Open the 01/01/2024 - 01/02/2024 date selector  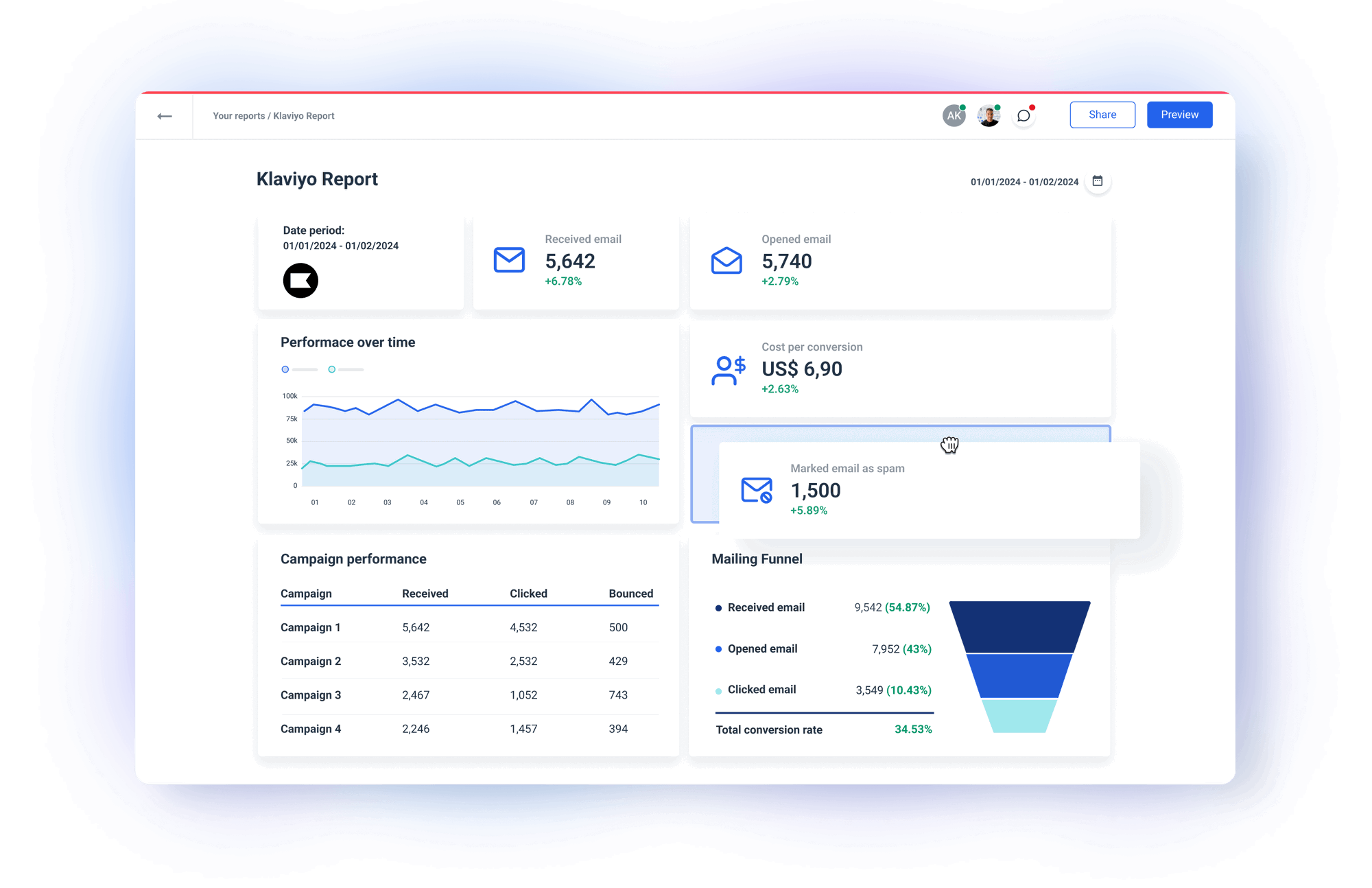1024,181
